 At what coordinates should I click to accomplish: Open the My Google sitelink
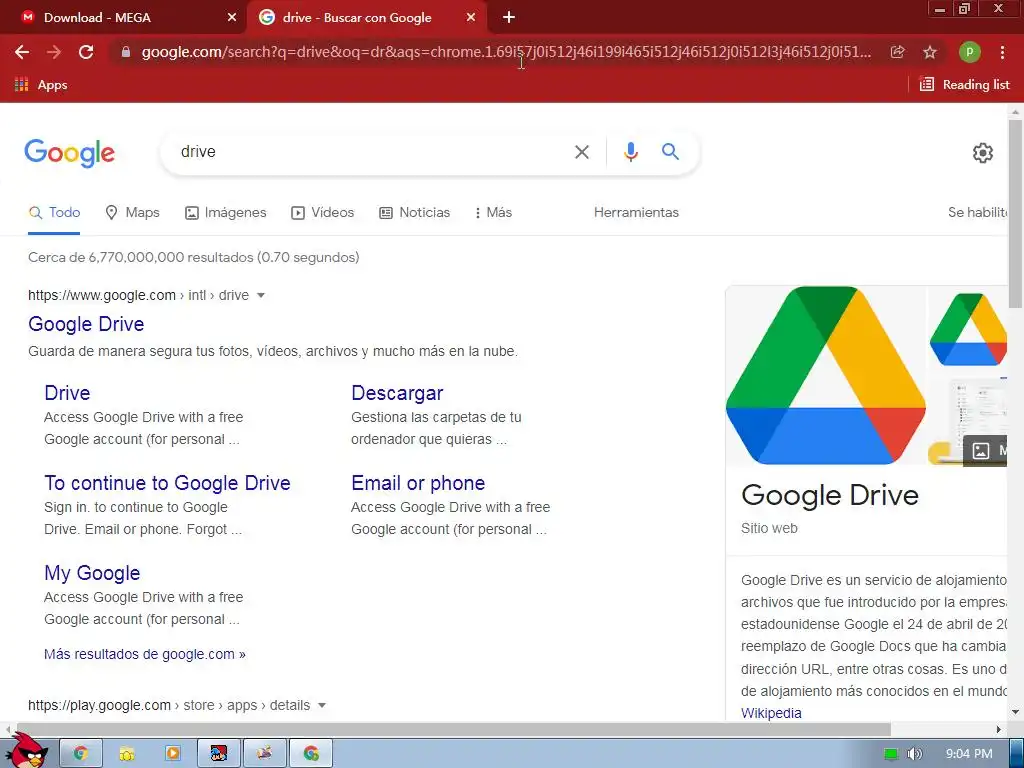[92, 573]
